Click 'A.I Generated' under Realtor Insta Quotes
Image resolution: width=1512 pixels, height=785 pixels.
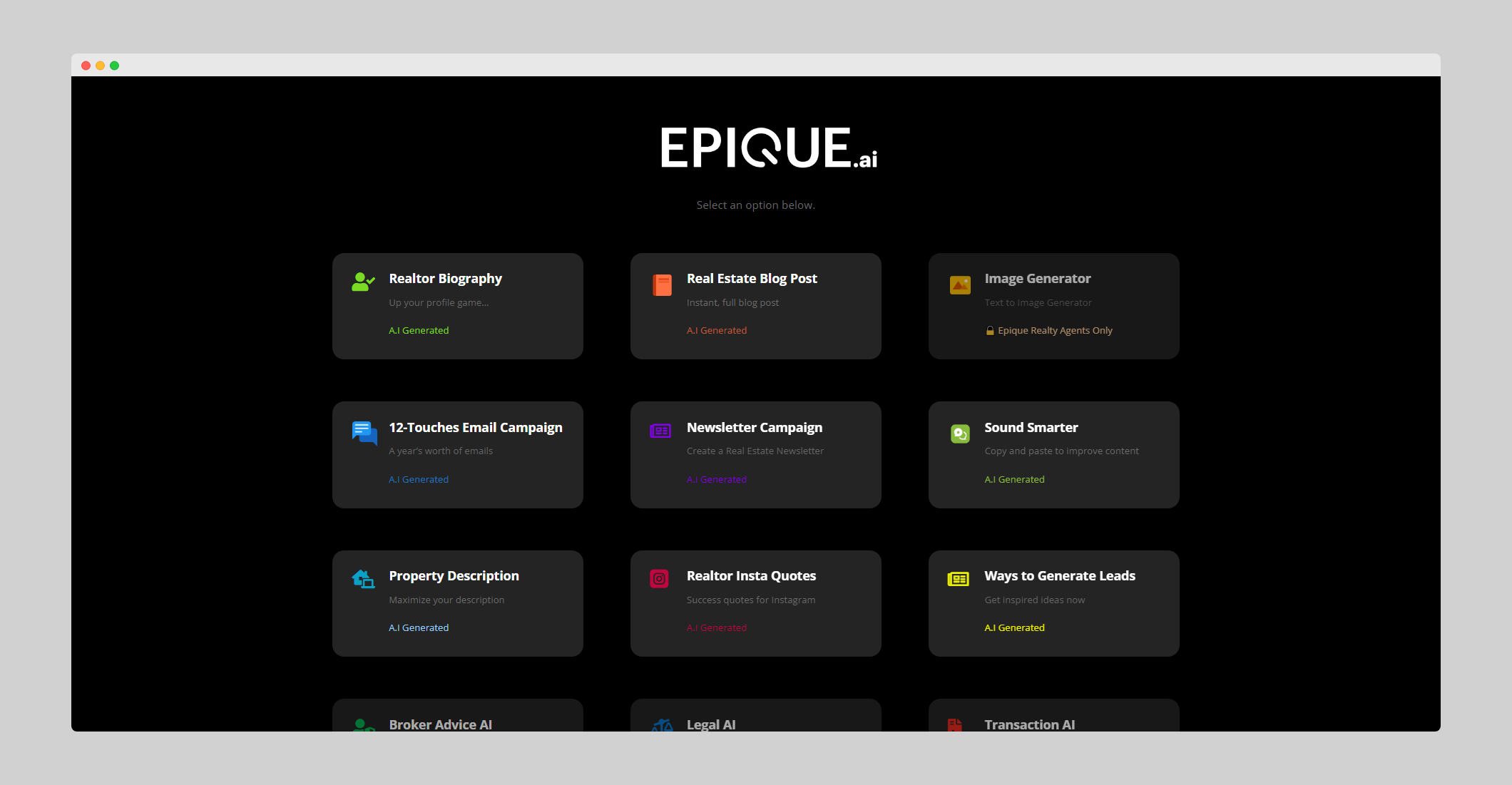[x=717, y=627]
